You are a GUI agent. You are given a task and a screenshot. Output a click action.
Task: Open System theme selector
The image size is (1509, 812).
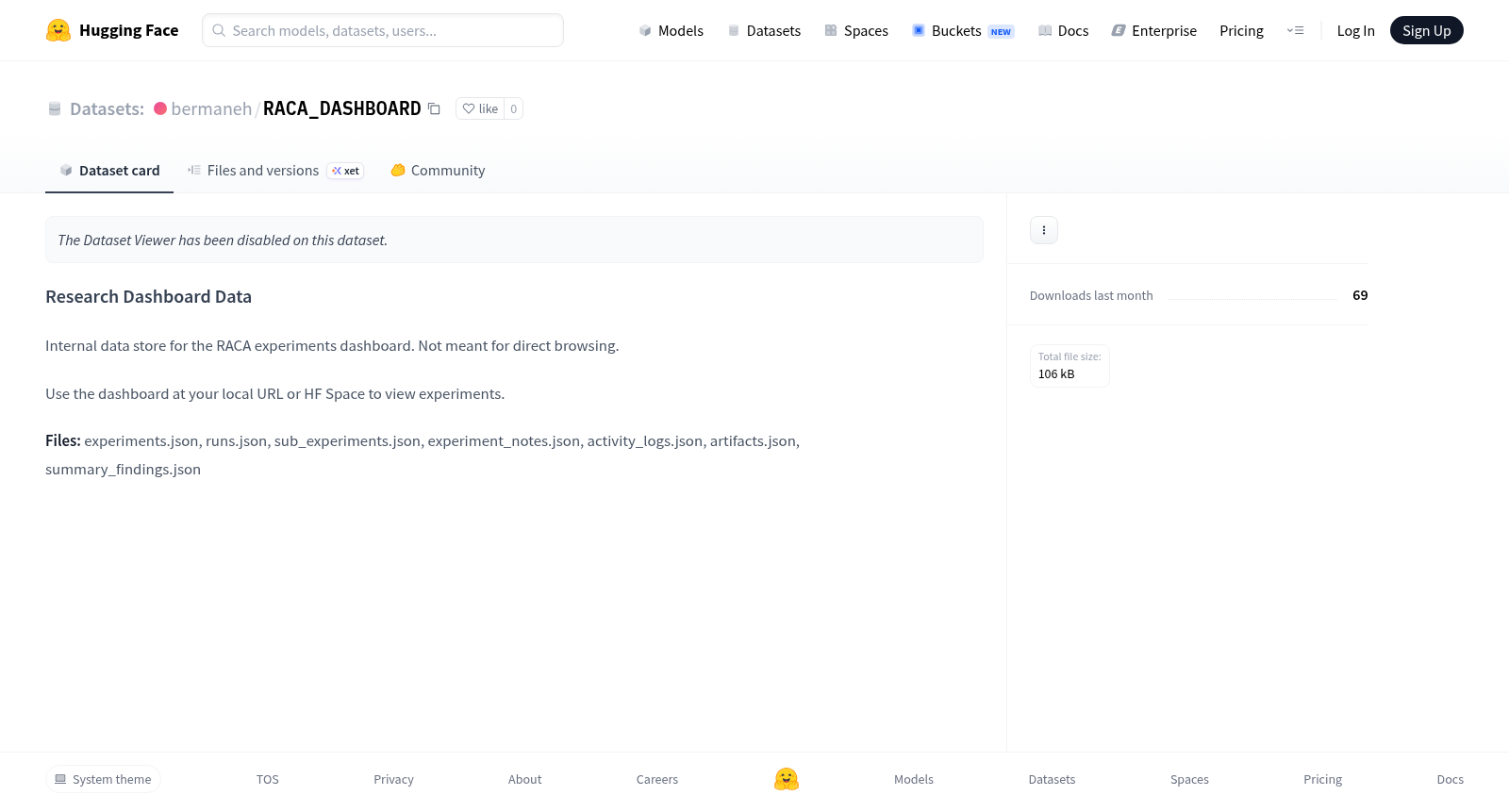pos(103,779)
